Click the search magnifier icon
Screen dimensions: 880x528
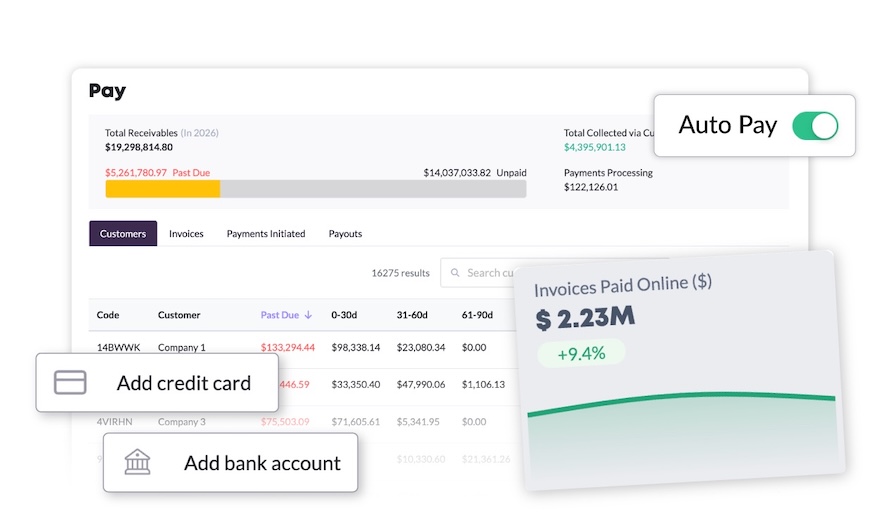455,273
